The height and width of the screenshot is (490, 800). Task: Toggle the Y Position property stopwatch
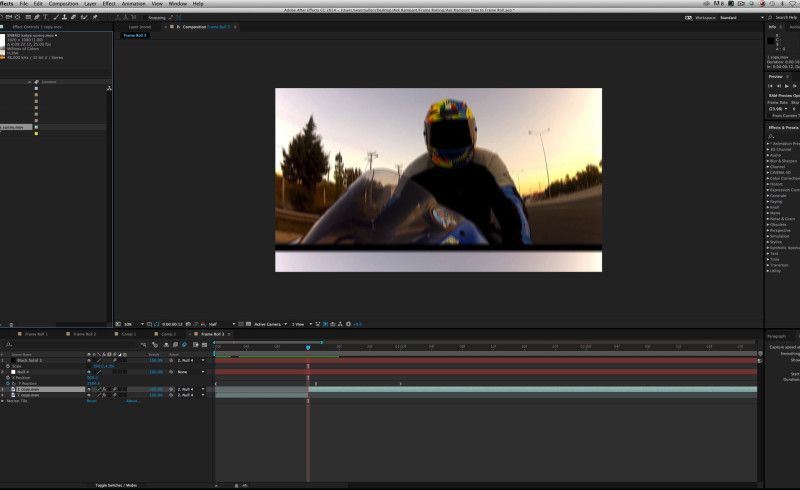click(8, 383)
